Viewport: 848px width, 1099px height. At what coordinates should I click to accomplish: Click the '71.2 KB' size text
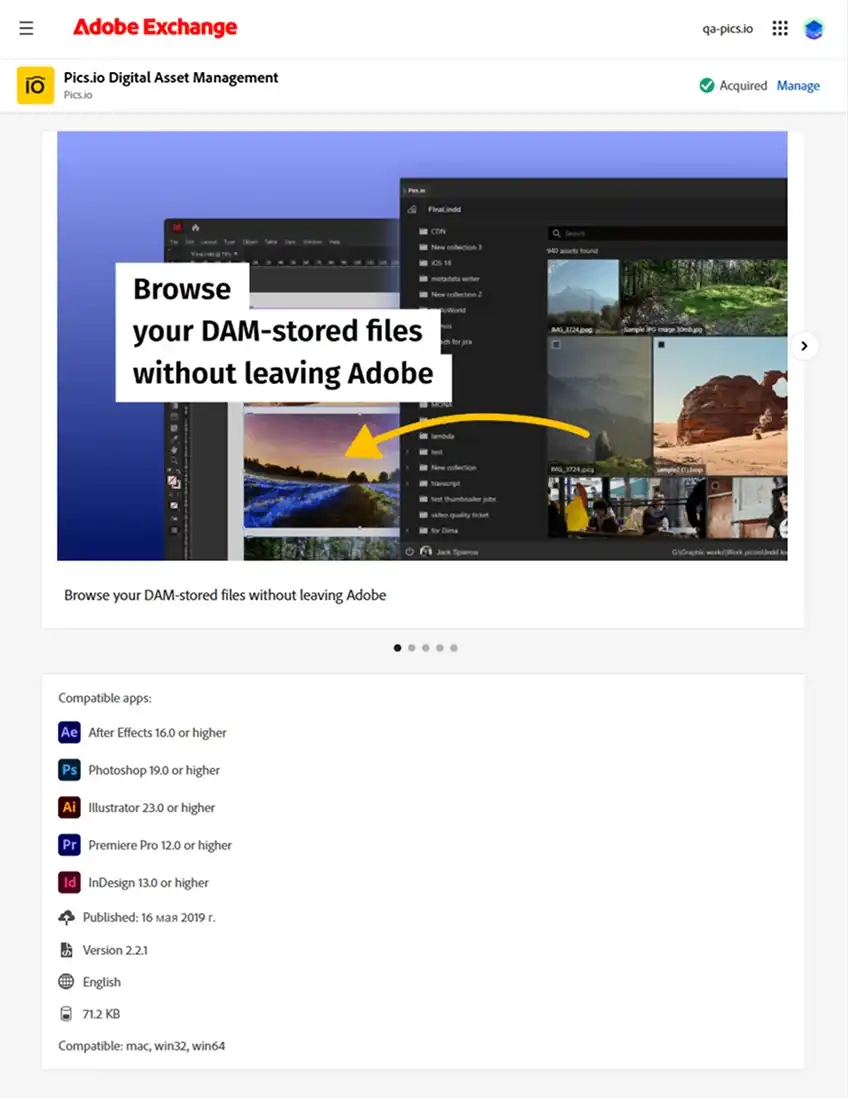coord(101,1014)
